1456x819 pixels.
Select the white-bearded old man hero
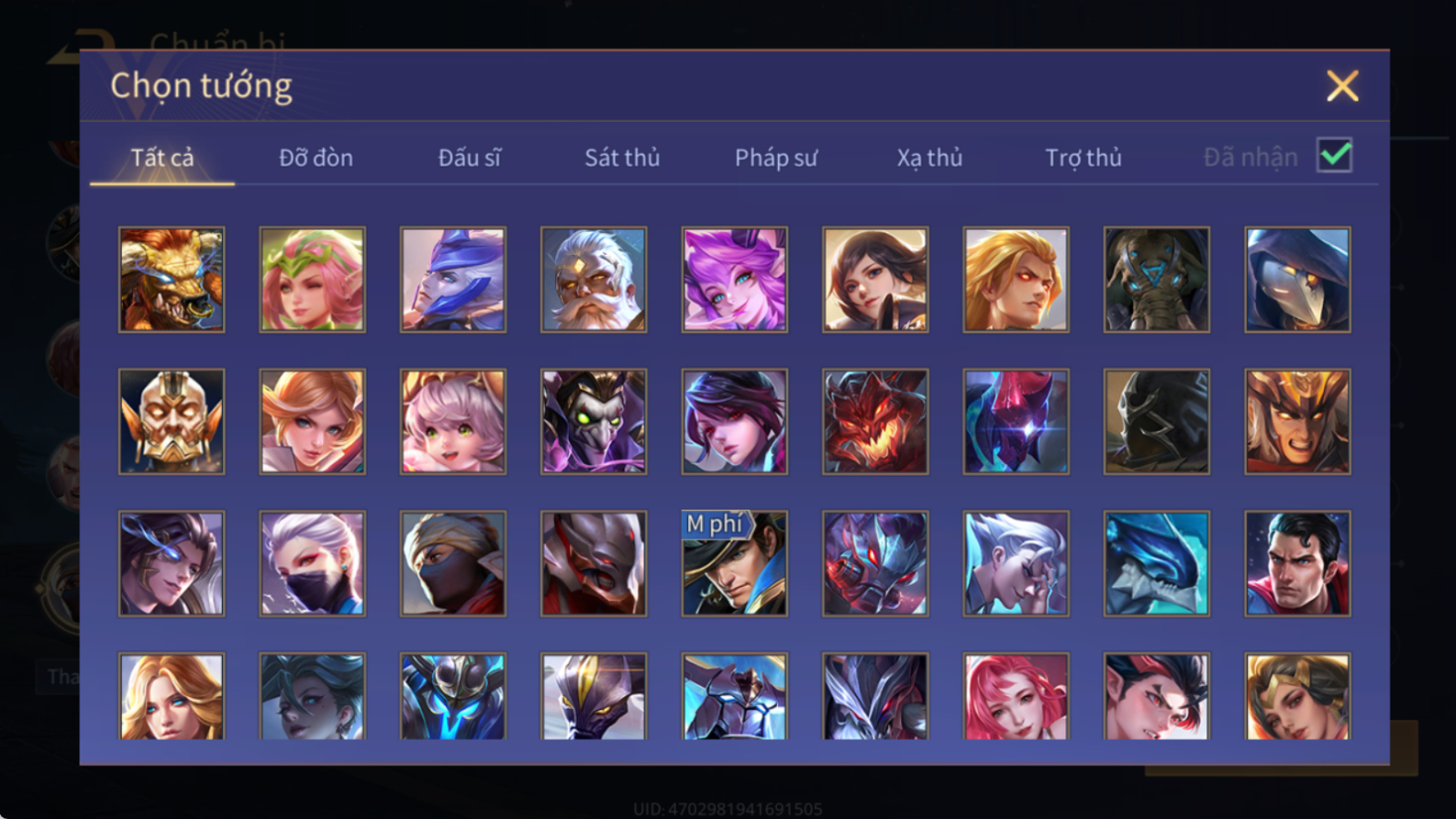[594, 280]
